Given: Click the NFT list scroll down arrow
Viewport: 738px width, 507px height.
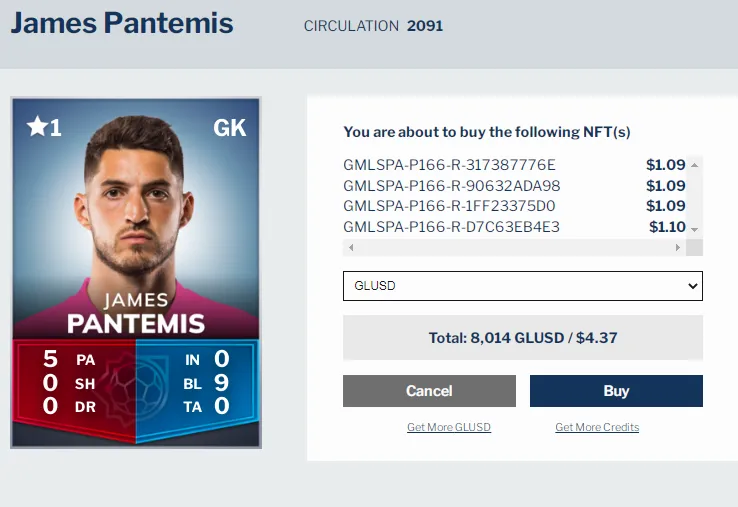Looking at the screenshot, I should [694, 230].
